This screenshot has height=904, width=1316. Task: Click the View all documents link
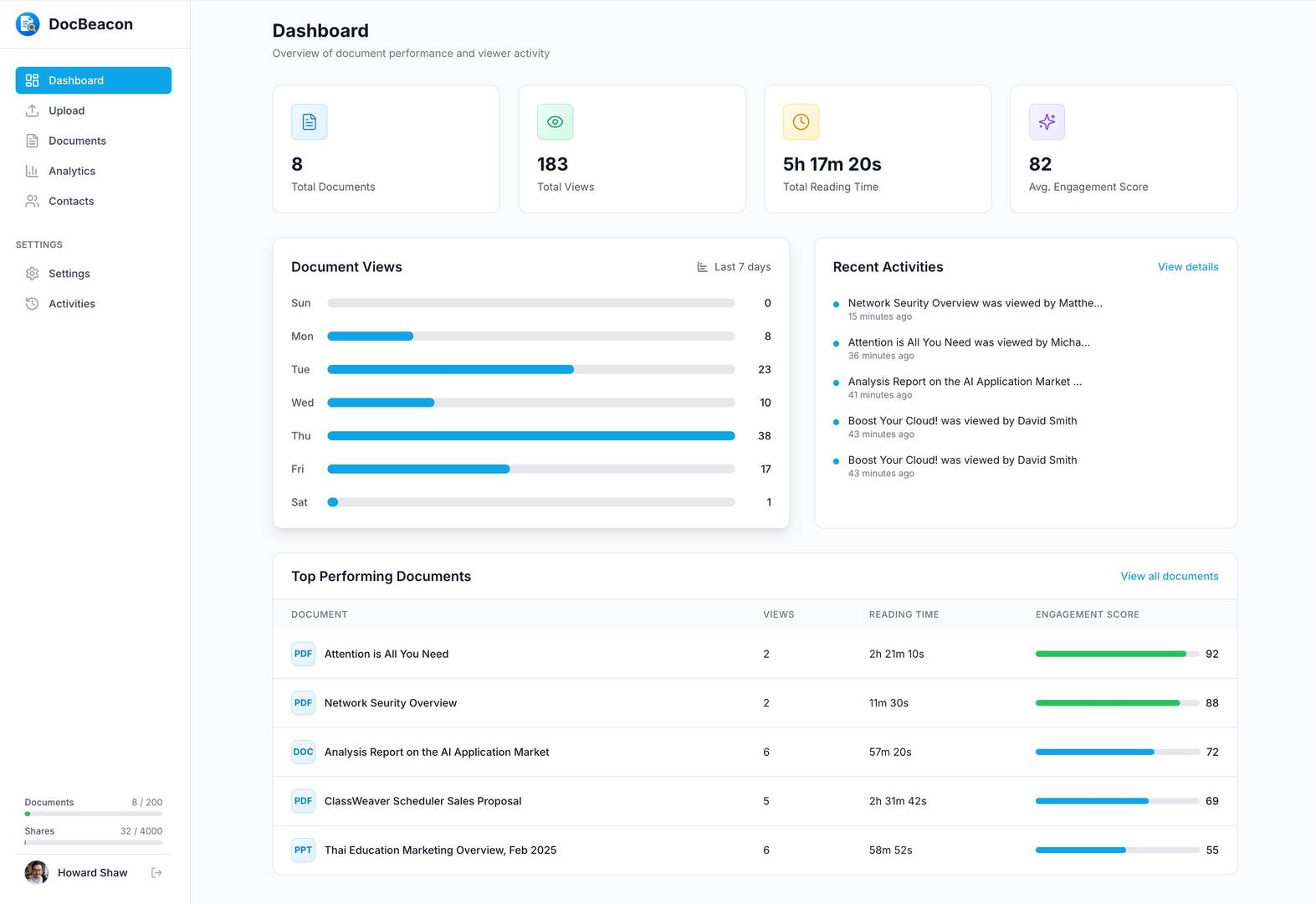click(1169, 576)
